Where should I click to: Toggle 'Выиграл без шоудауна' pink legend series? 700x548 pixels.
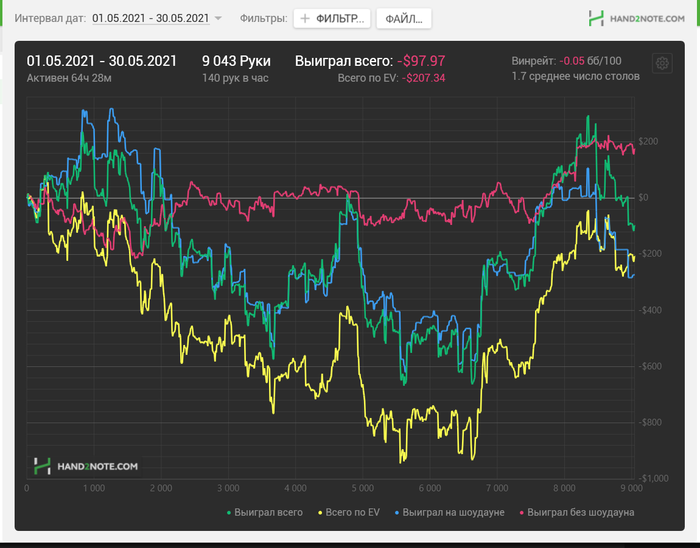[577, 513]
